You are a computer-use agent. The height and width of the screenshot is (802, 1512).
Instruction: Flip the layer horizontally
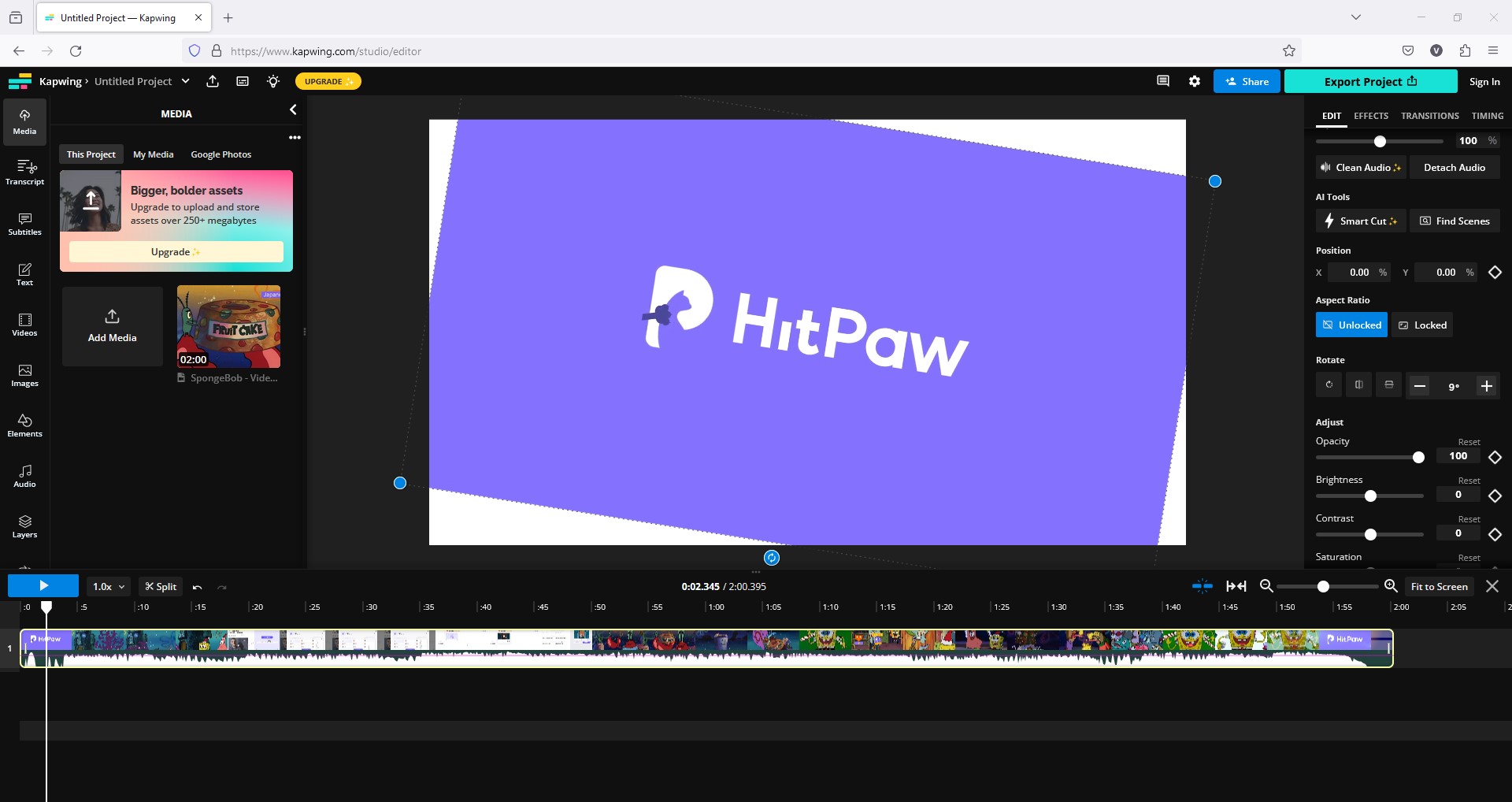pyautogui.click(x=1358, y=385)
